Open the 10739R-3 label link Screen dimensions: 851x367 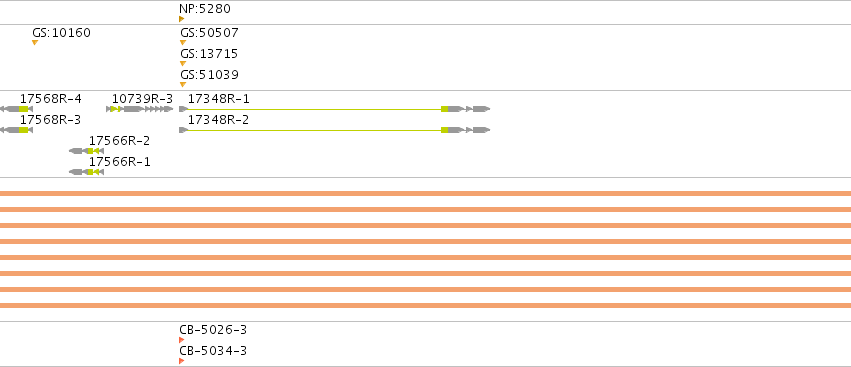pyautogui.click(x=142, y=99)
